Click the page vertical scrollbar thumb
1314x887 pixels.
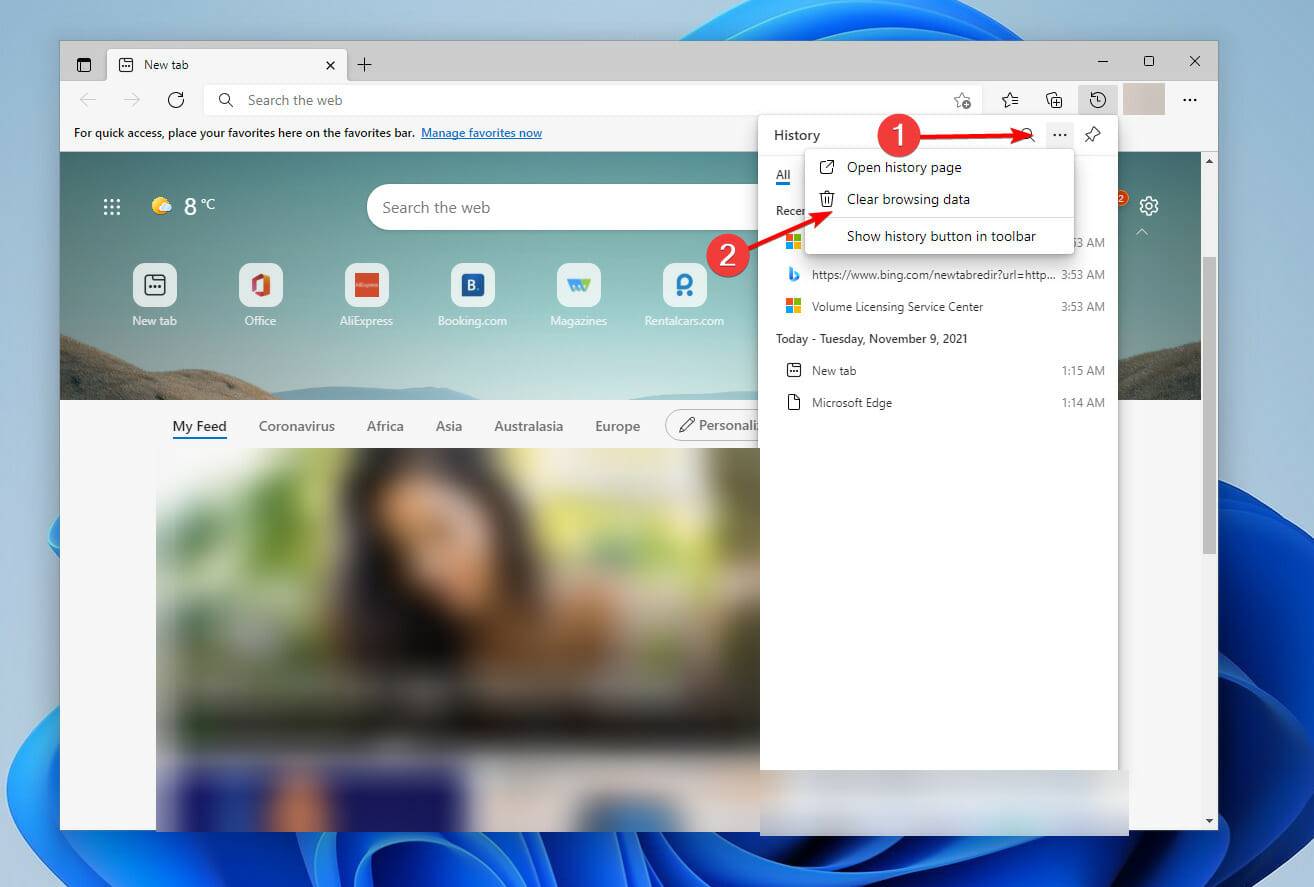1209,405
